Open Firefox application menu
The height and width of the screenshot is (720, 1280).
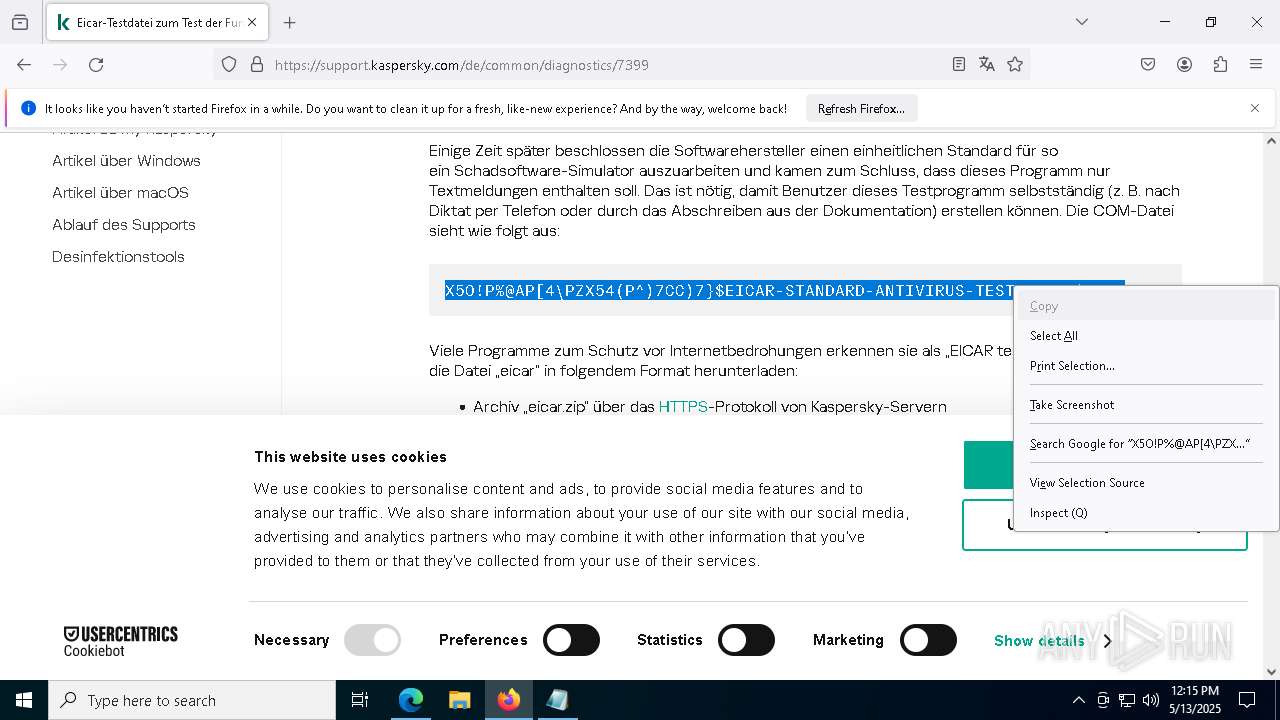pyautogui.click(x=1256, y=64)
